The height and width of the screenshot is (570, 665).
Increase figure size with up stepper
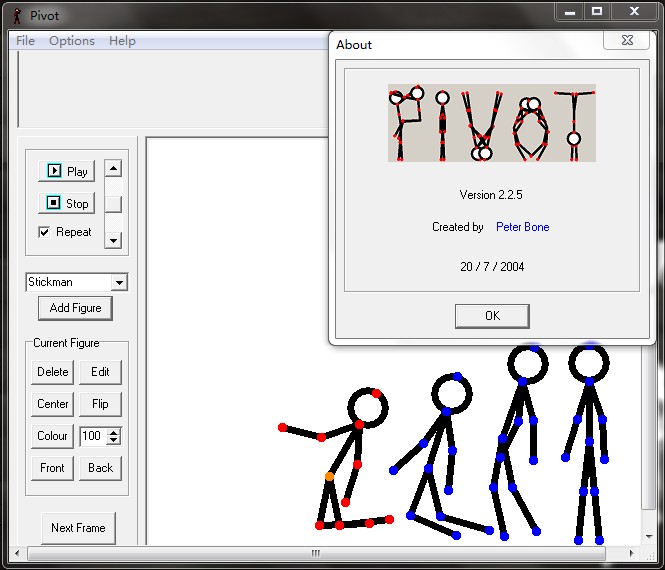pyautogui.click(x=114, y=432)
